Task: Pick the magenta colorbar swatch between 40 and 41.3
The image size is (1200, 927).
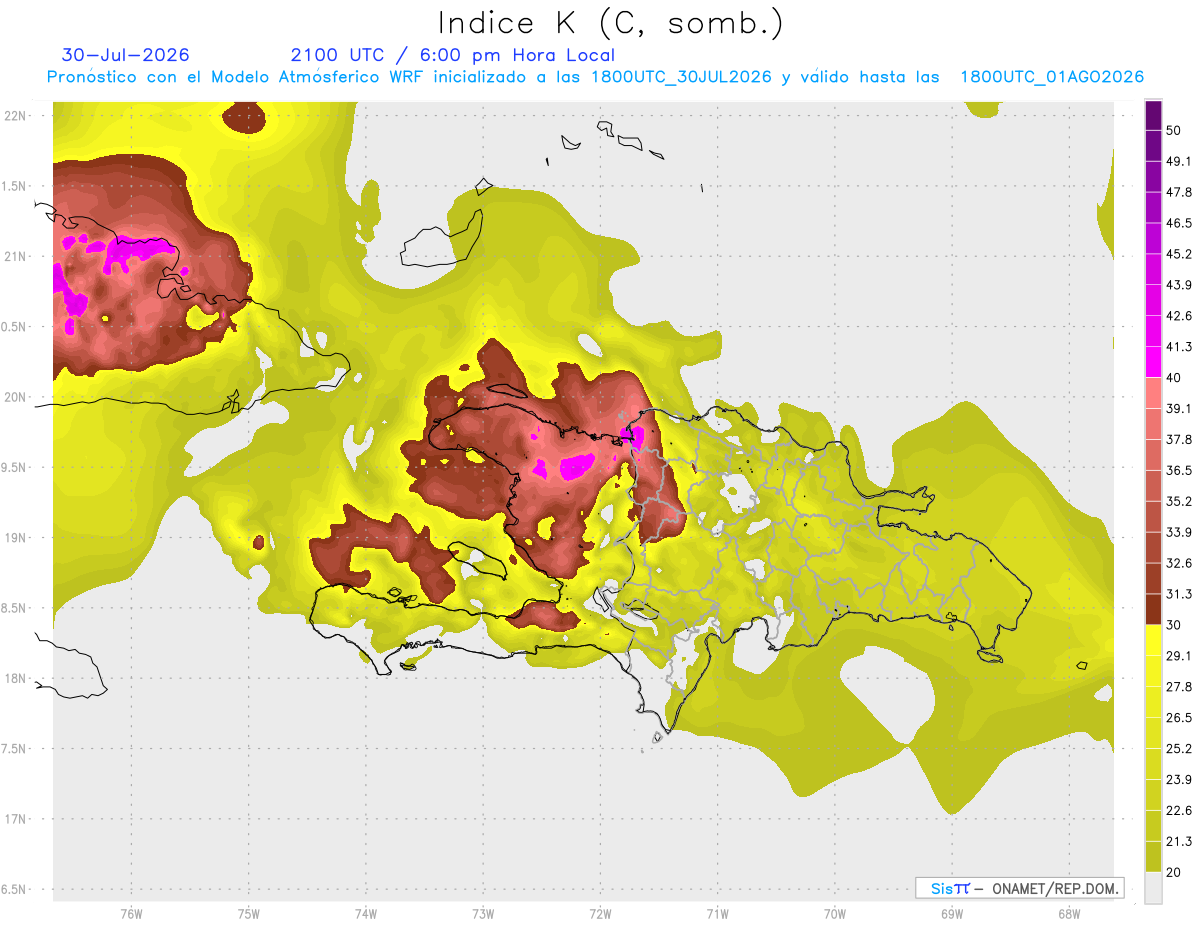Action: coord(1153,362)
